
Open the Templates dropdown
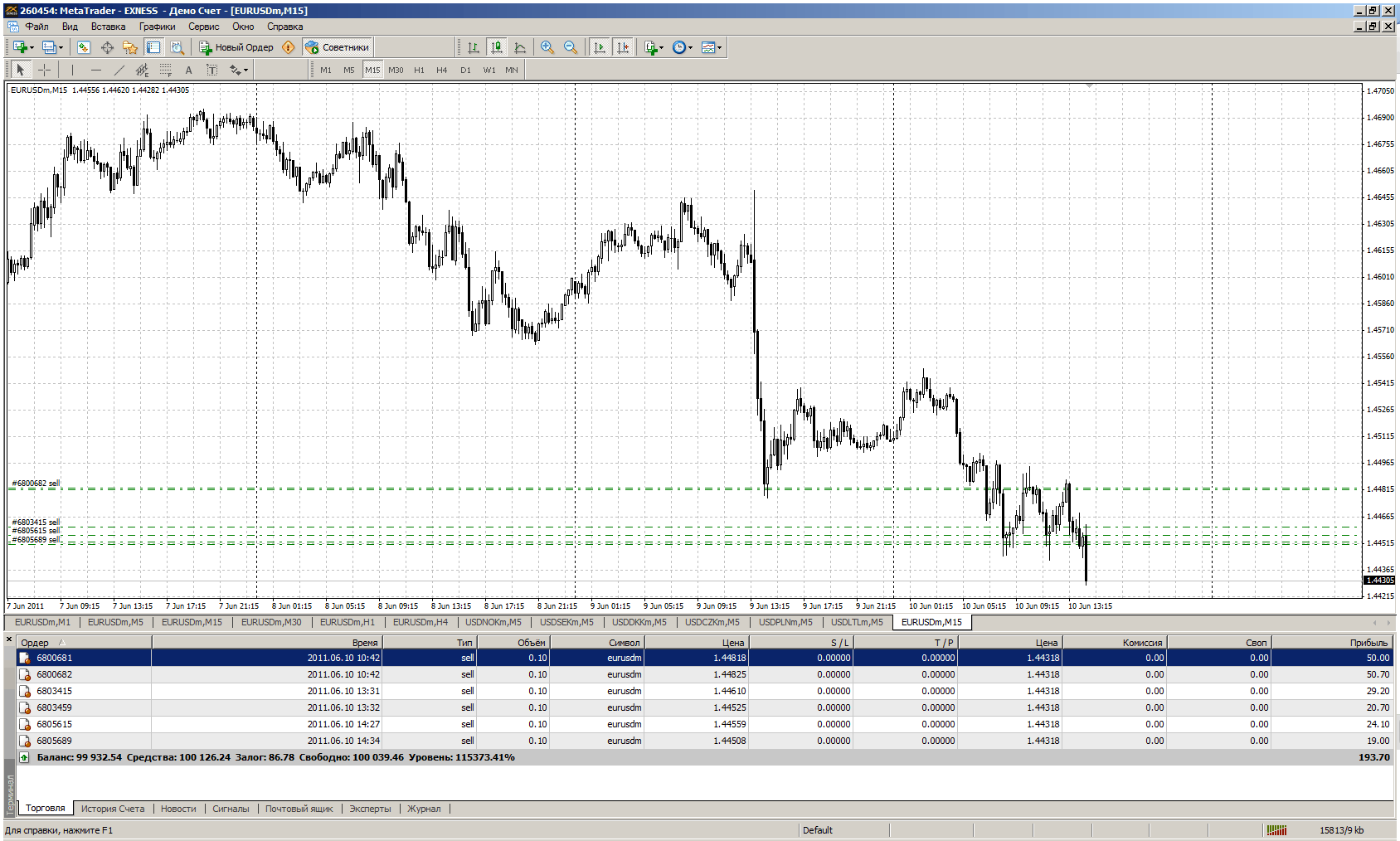point(711,47)
